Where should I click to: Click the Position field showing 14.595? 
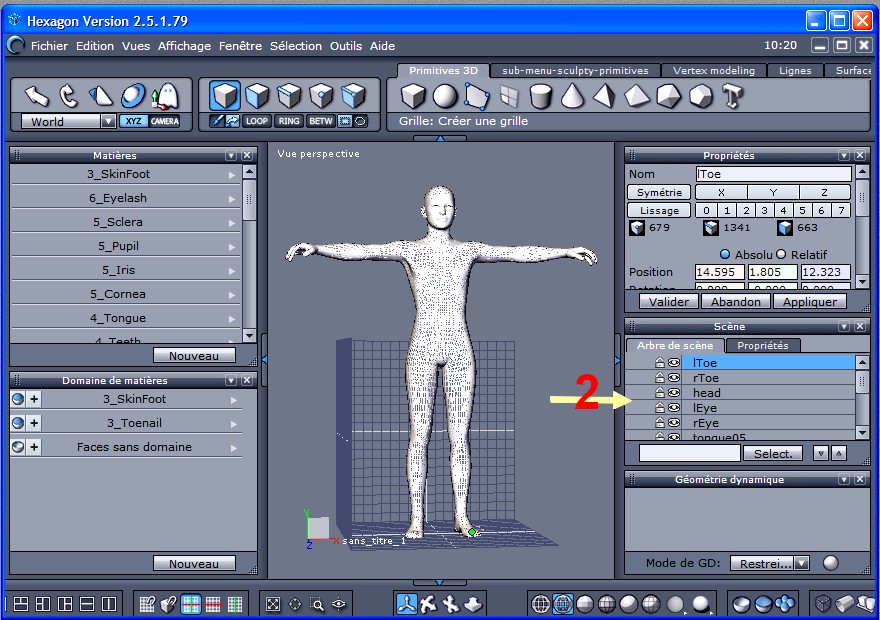coord(719,272)
